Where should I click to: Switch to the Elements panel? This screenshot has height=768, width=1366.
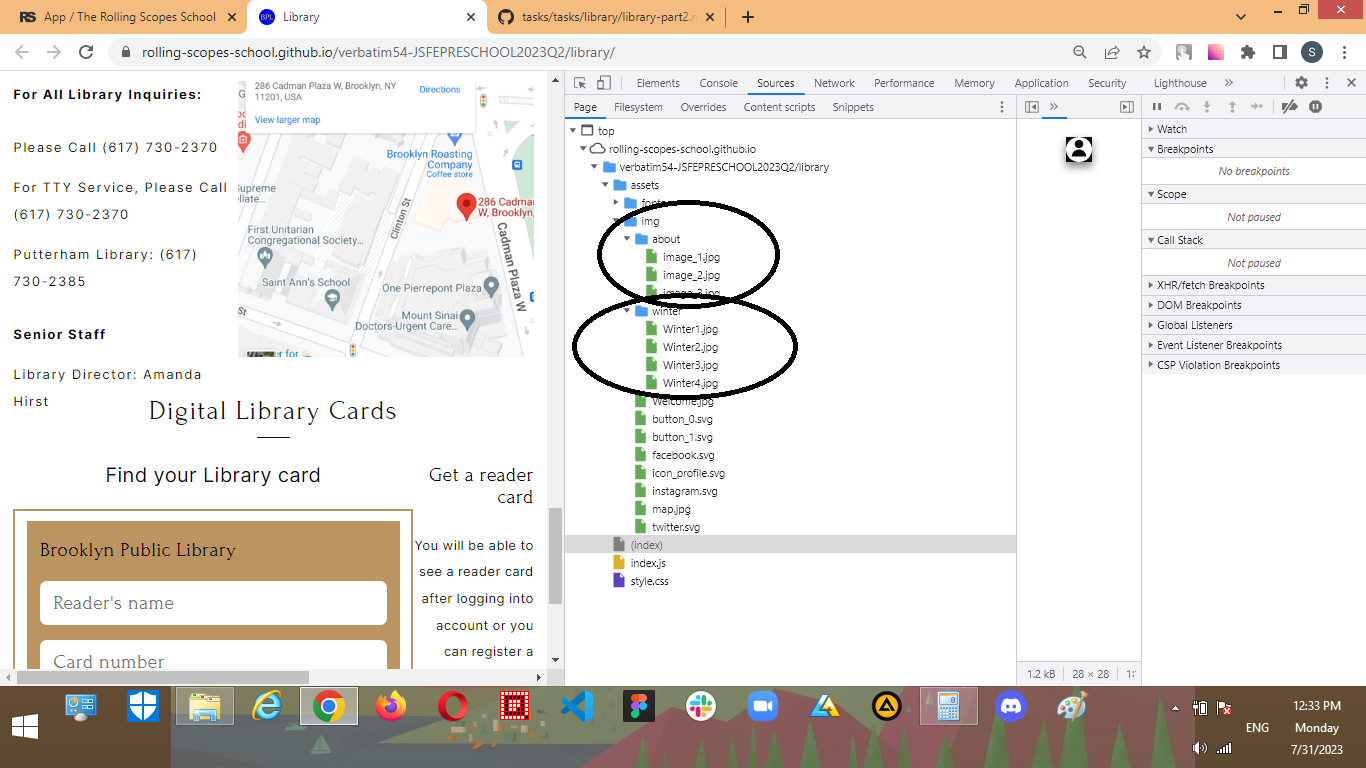coord(658,83)
